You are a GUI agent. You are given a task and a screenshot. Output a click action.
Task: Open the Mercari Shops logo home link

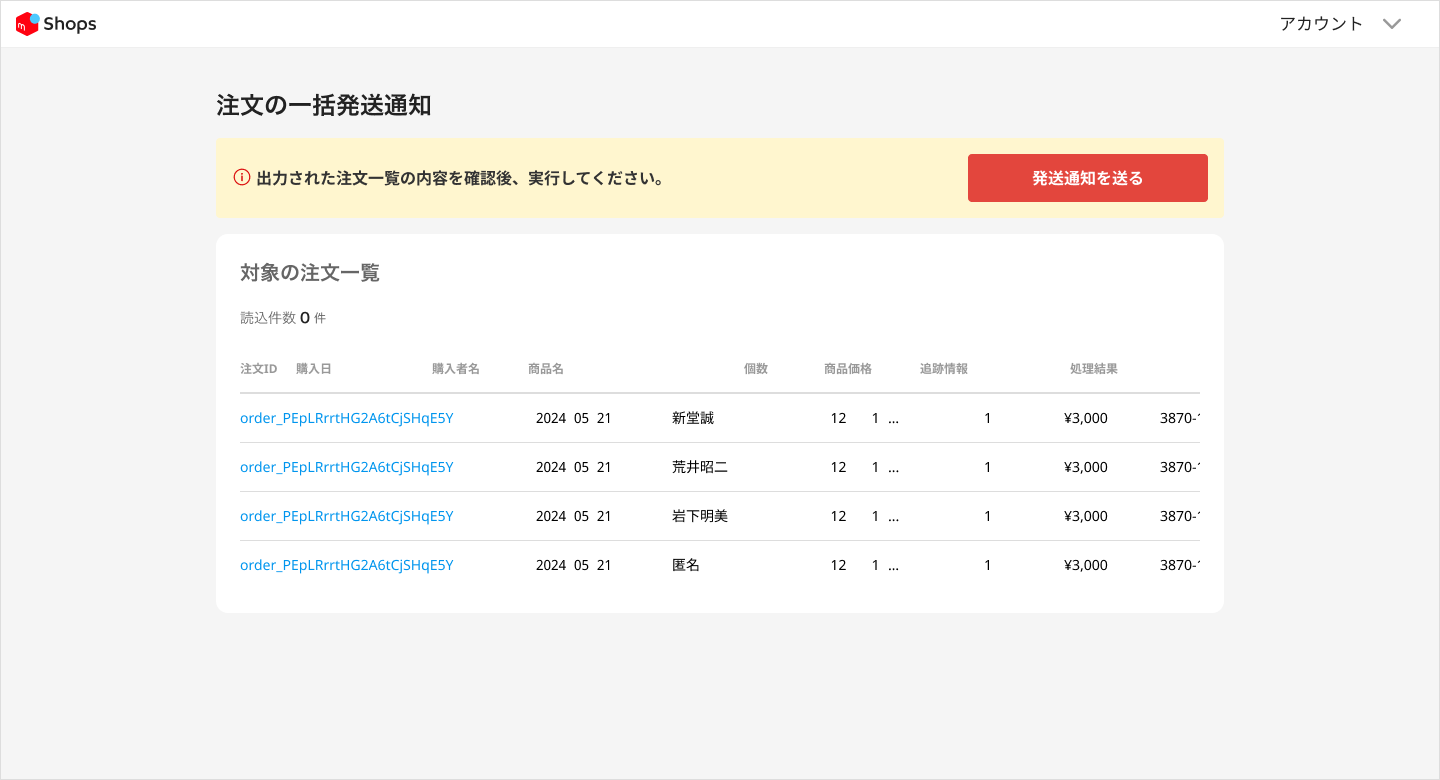point(56,24)
